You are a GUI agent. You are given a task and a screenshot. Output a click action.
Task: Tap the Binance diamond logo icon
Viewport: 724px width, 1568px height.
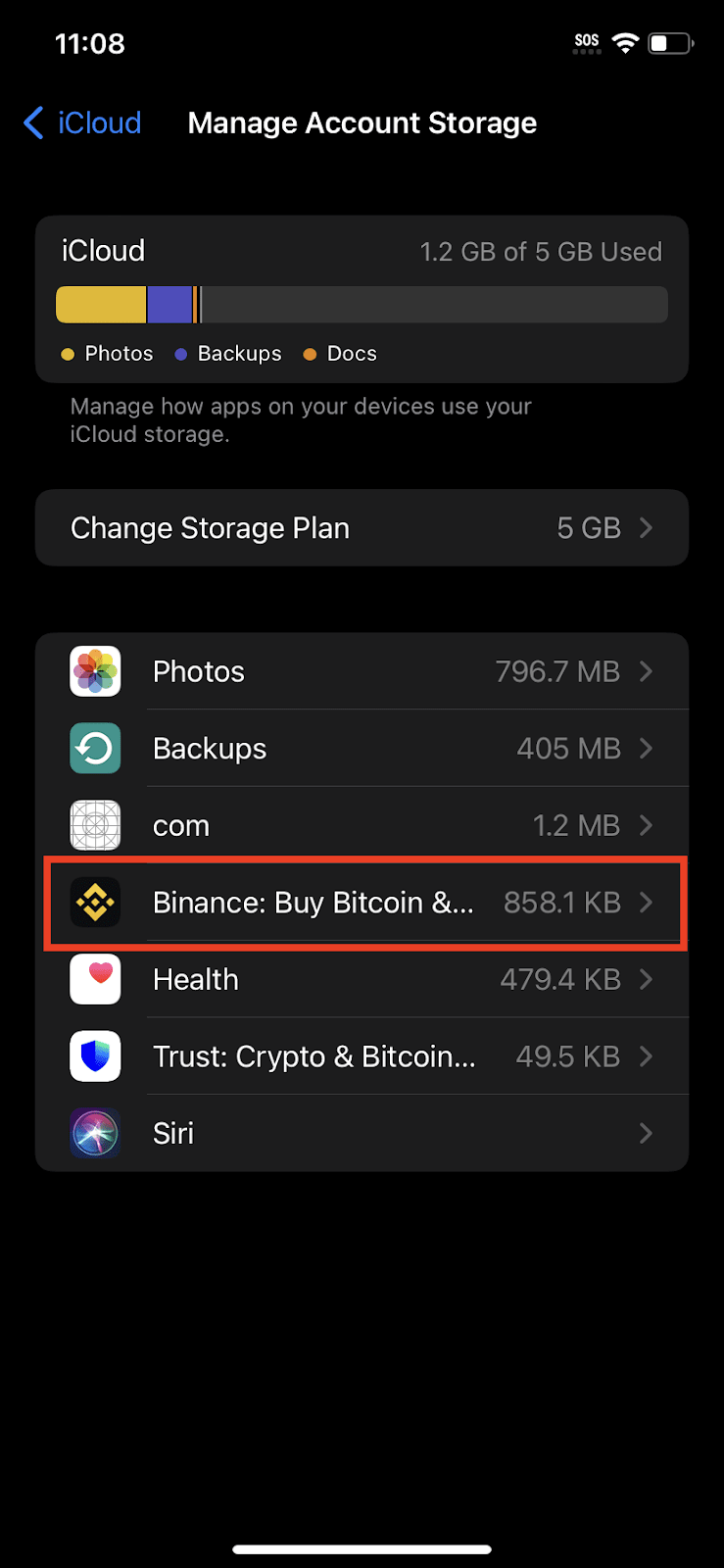coord(95,902)
